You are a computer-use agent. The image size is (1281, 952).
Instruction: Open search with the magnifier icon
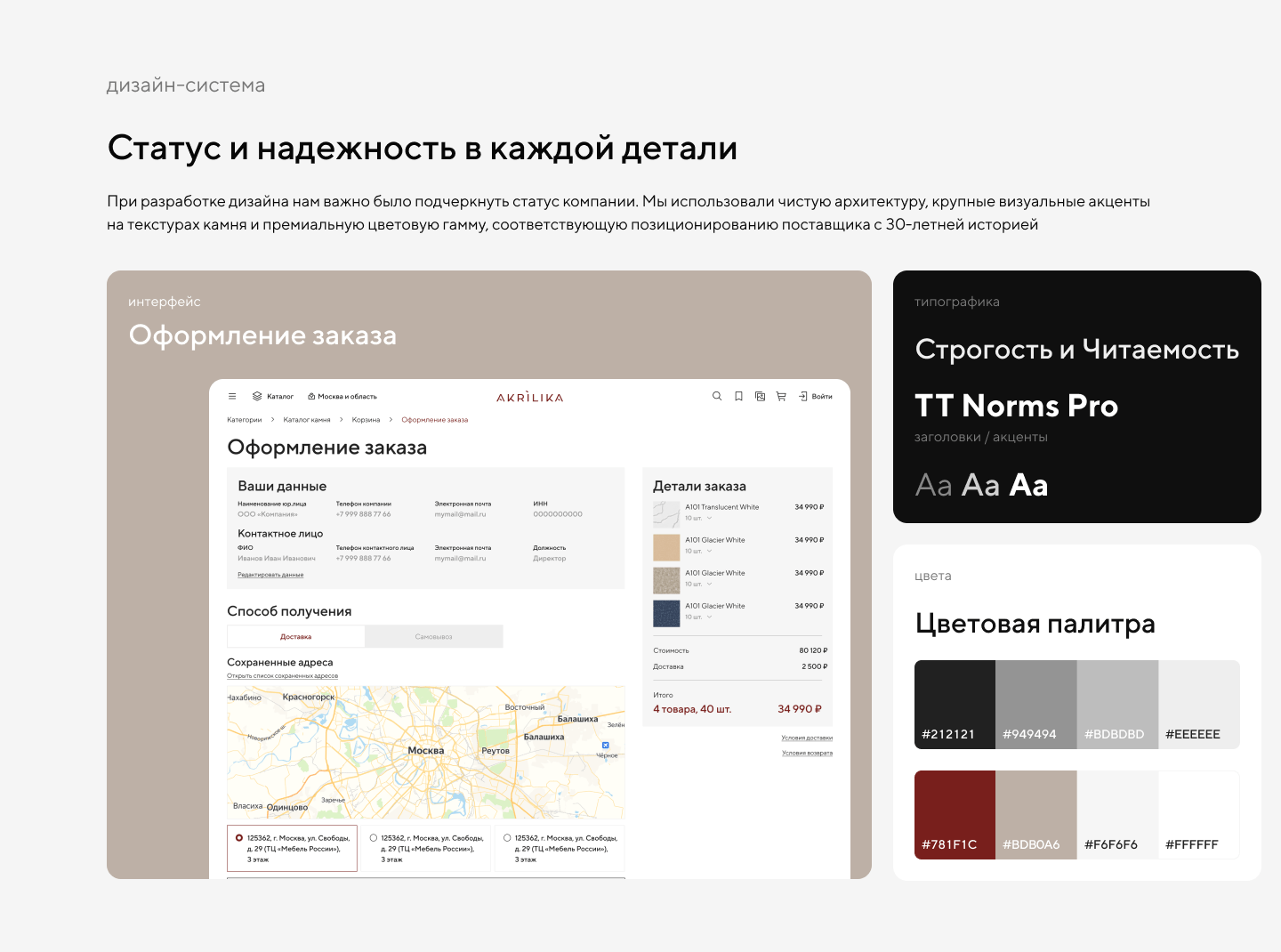[x=717, y=397]
